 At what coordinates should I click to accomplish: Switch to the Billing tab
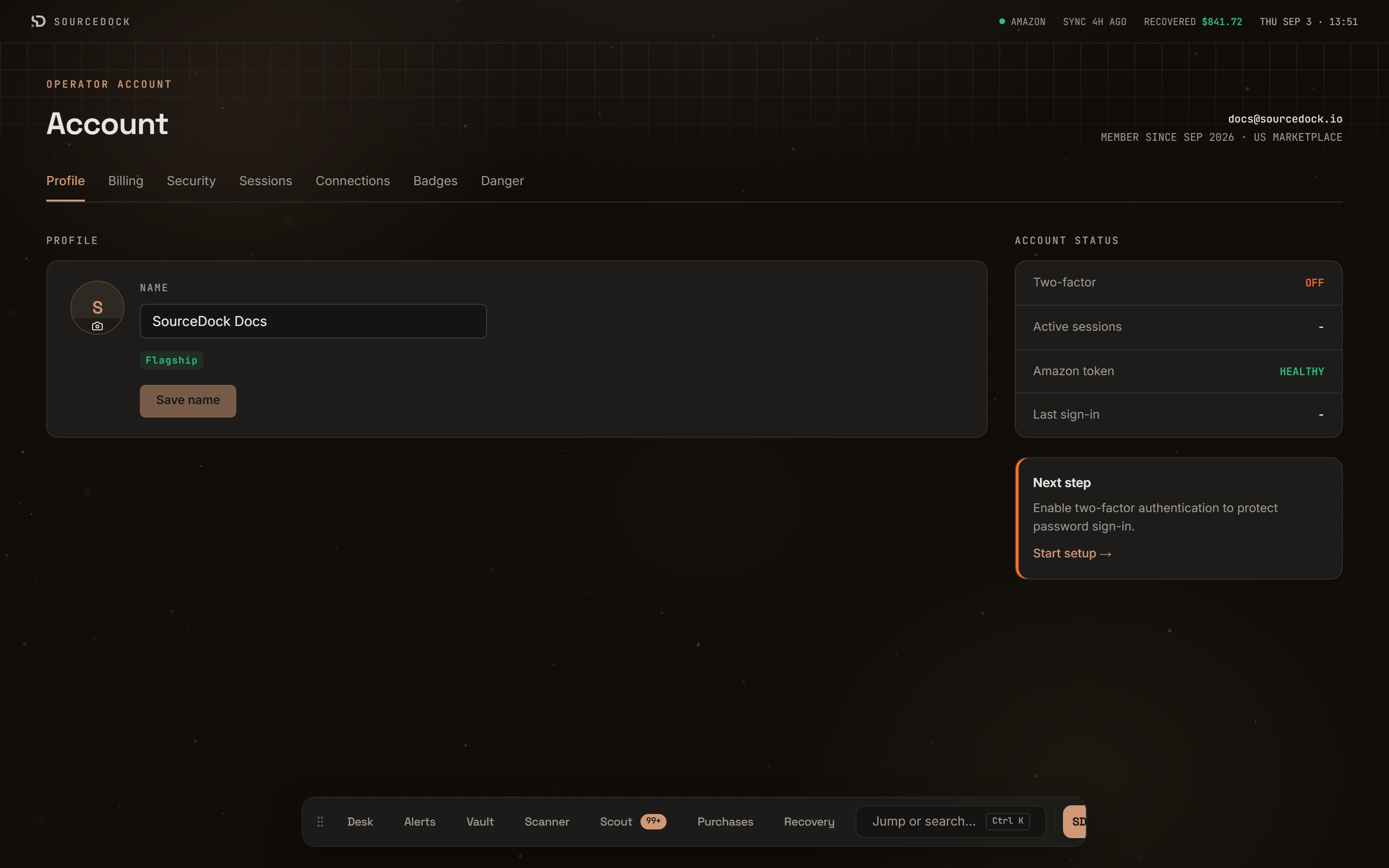pos(126,181)
